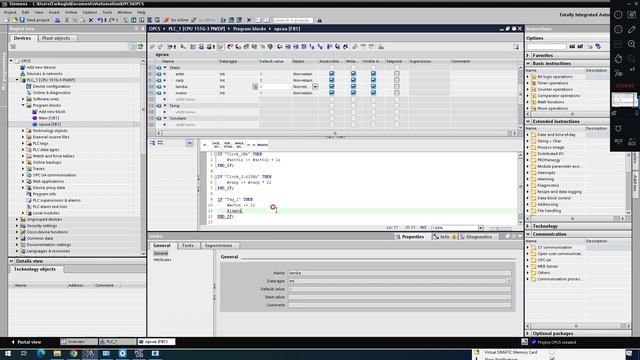The image size is (640, 360).
Task: Collapse the Static section in interface table
Action: point(165,68)
